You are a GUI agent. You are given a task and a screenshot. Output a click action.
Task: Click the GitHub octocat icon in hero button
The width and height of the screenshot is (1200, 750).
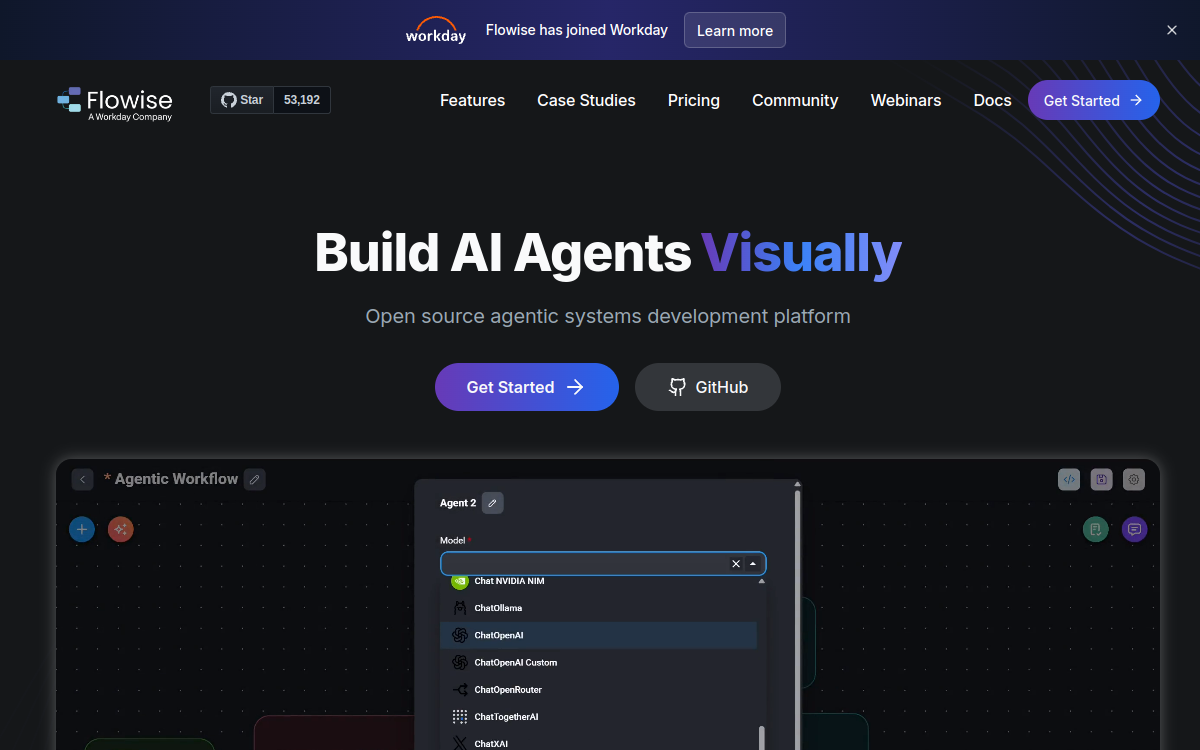[677, 387]
